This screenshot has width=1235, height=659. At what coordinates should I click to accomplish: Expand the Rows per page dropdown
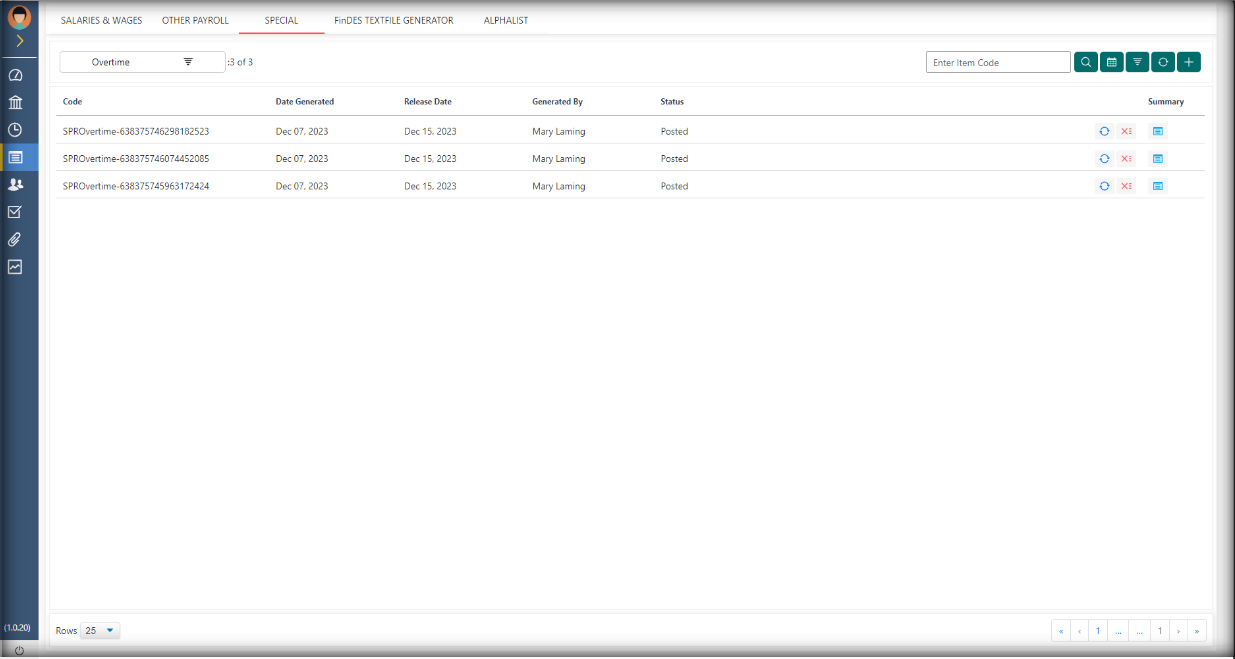click(x=100, y=631)
